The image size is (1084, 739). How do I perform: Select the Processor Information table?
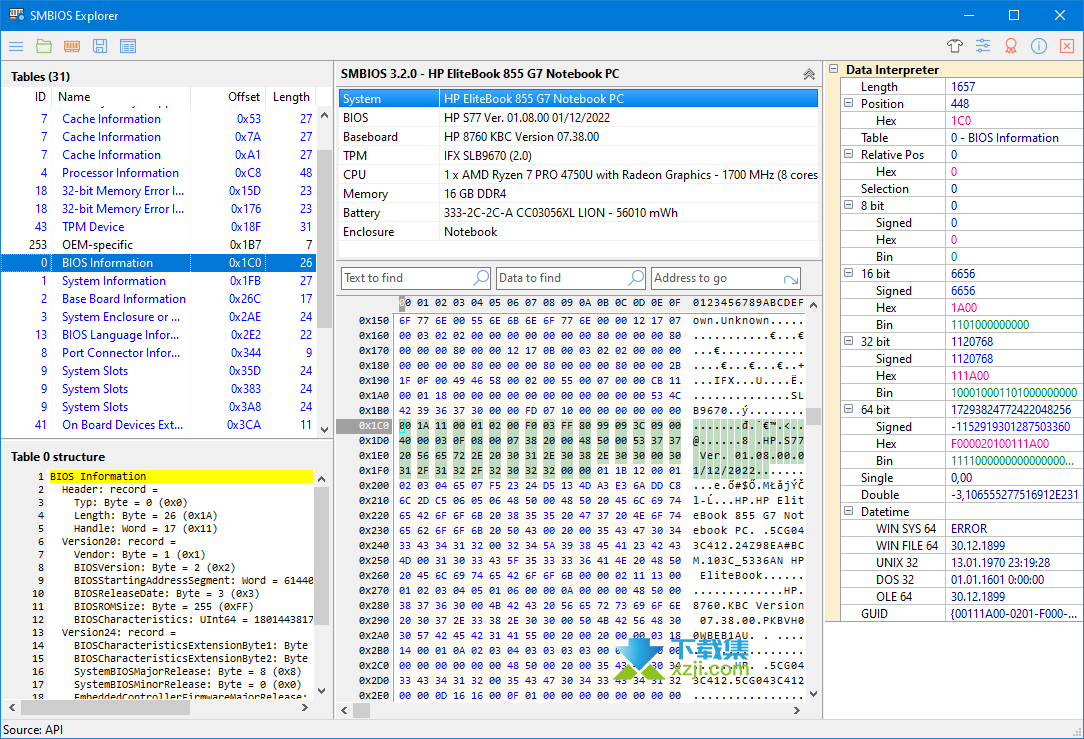coord(158,173)
